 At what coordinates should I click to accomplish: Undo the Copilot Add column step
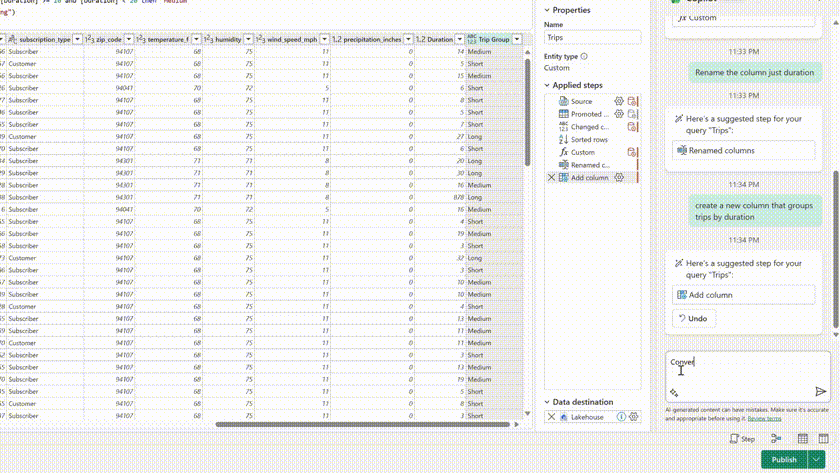coord(694,318)
